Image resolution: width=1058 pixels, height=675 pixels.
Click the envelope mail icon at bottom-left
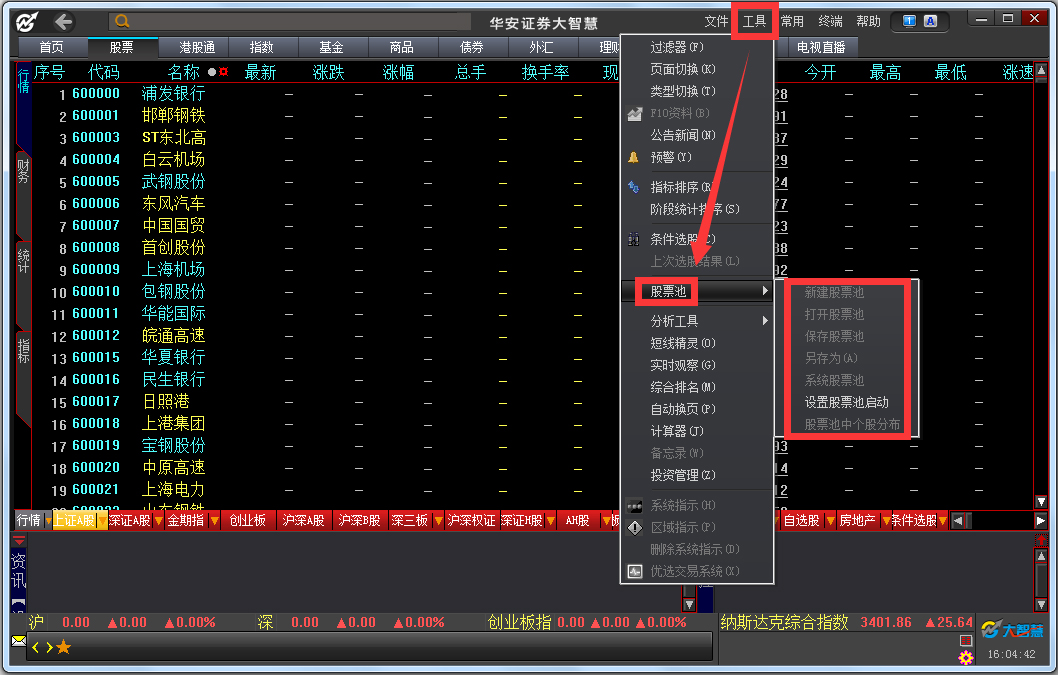pos(19,641)
